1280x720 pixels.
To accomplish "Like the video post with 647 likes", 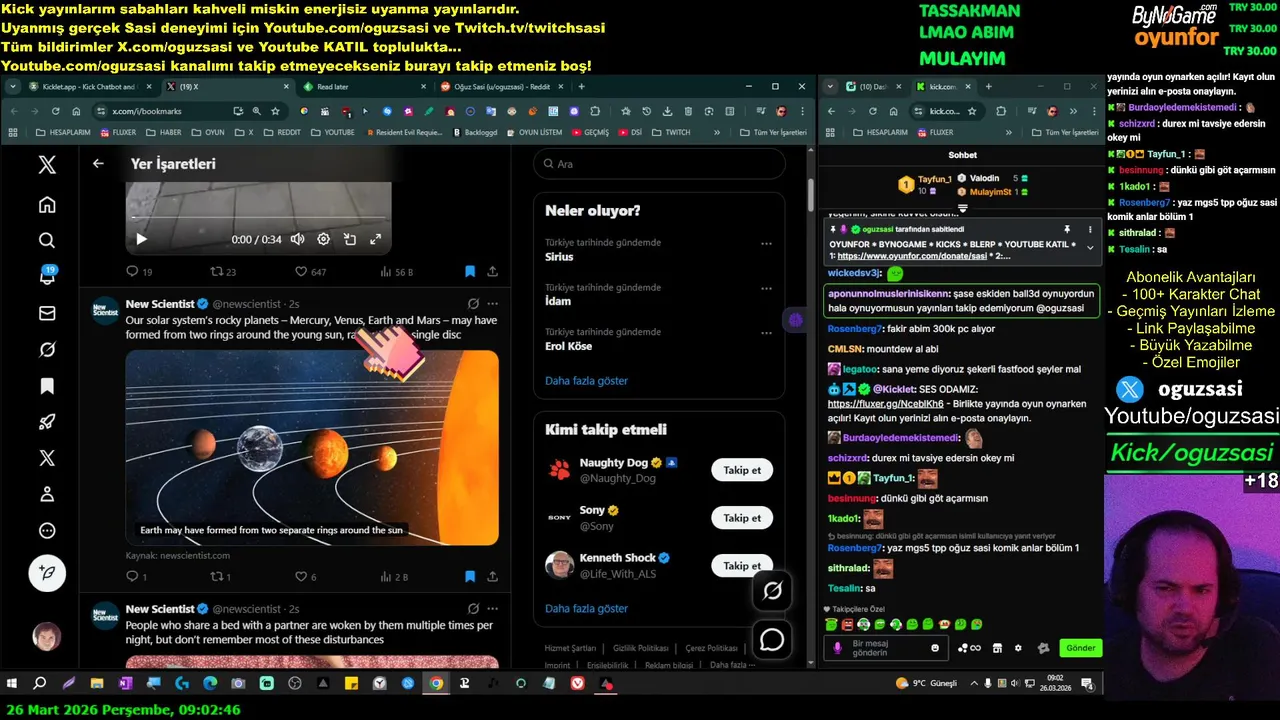I will click(x=310, y=271).
